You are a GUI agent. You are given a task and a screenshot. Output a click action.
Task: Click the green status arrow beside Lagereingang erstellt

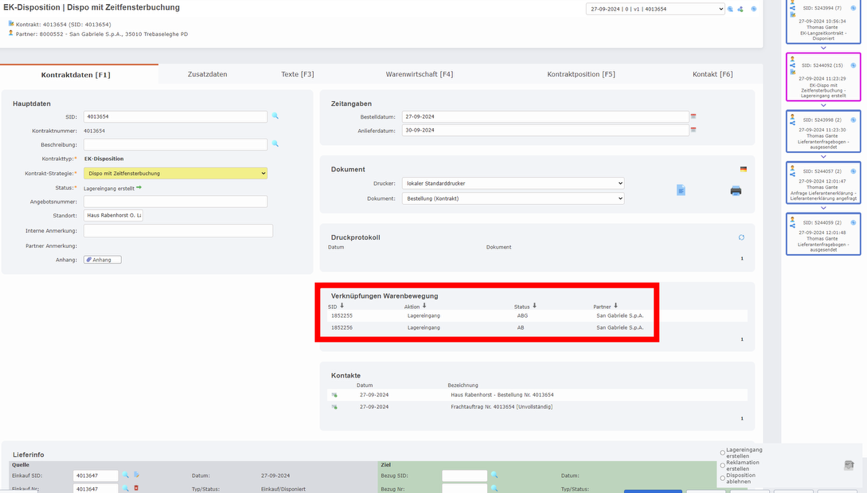coord(139,188)
